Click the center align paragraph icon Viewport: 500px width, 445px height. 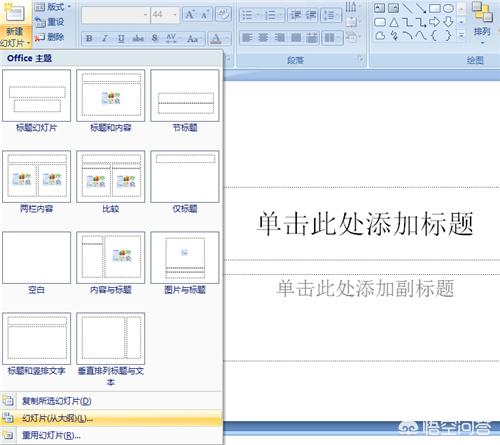click(x=263, y=38)
